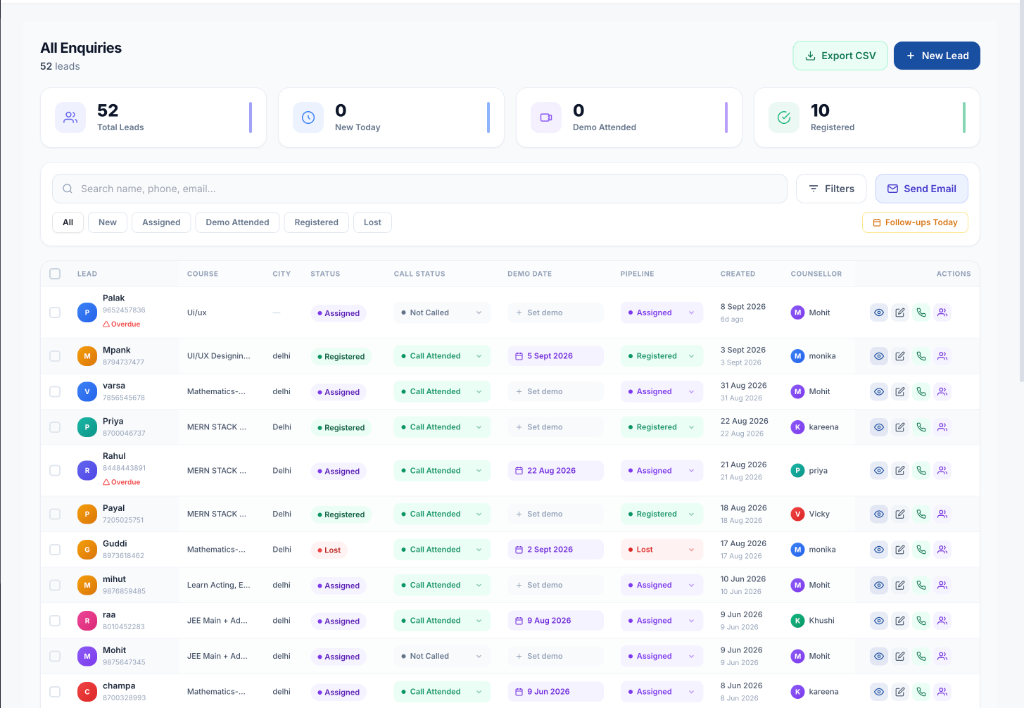
Task: Select the checkbox for lead varsa
Action: pos(55,391)
